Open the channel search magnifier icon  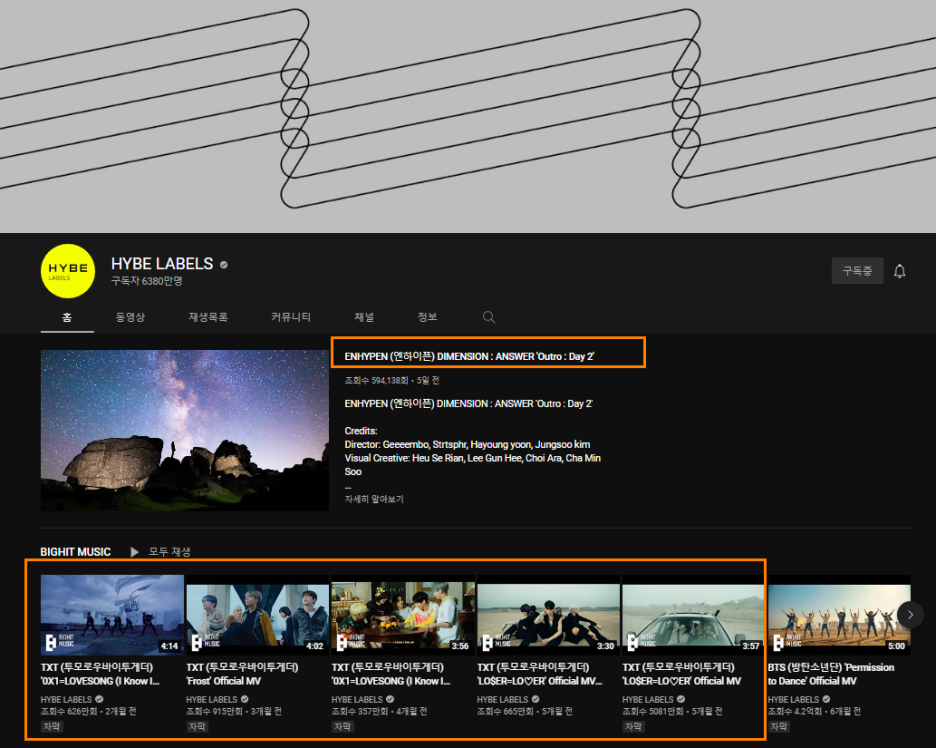[x=489, y=317]
